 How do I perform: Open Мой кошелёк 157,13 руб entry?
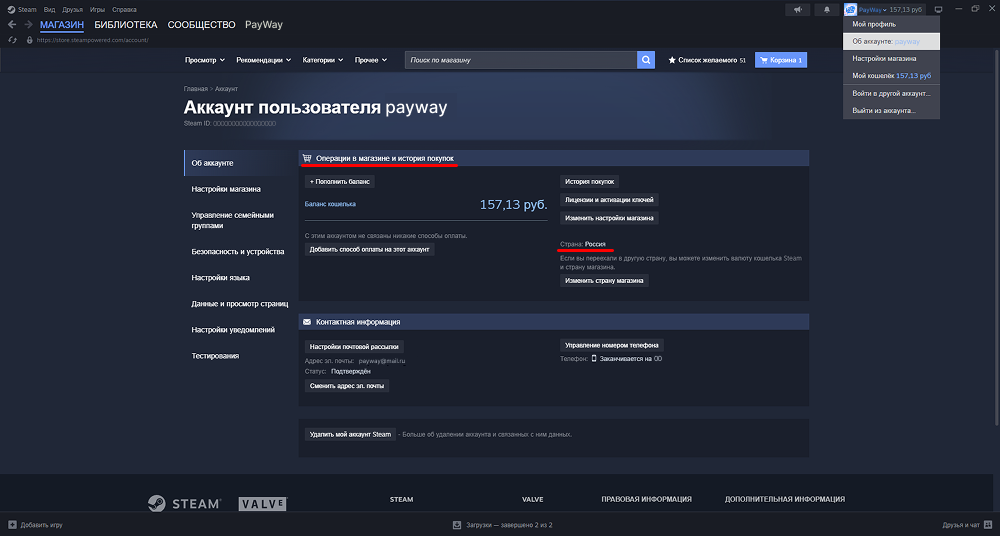pyautogui.click(x=891, y=76)
